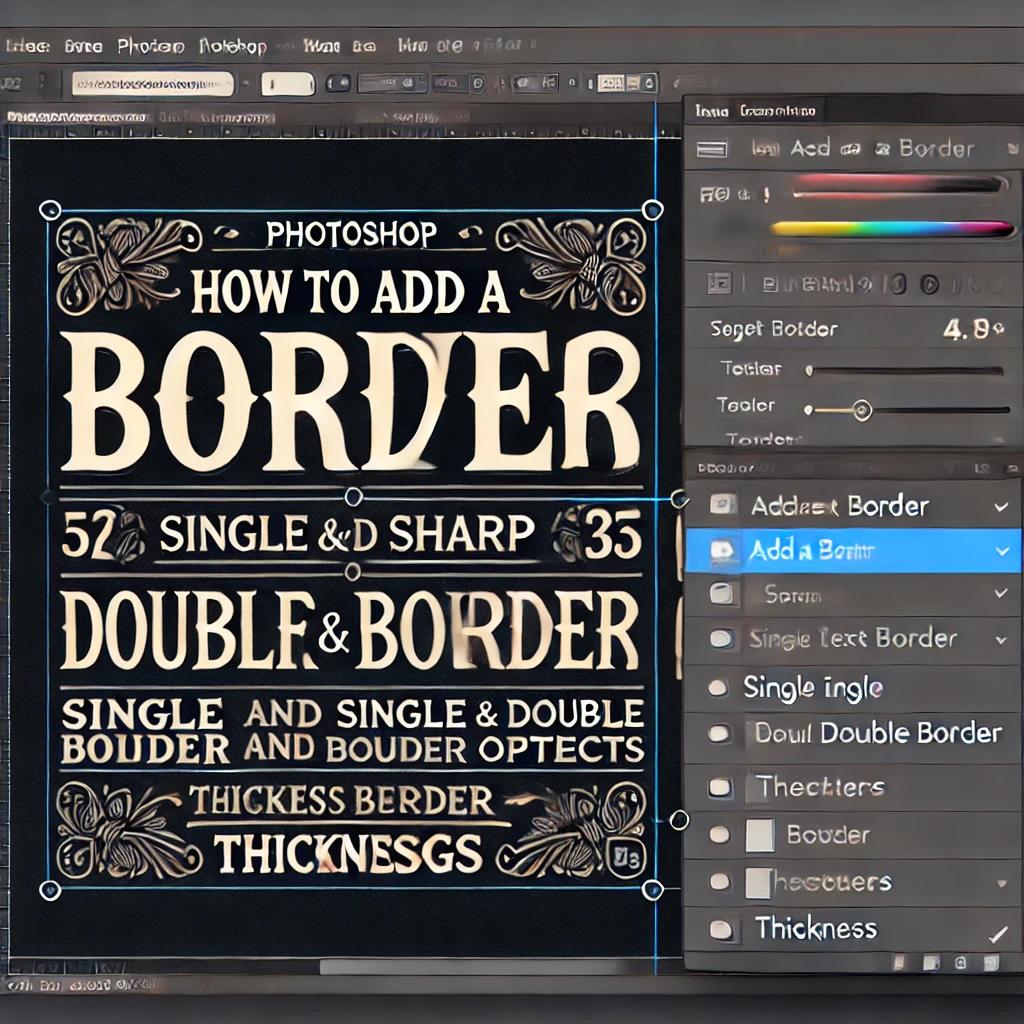Click the wide text field in the options bar
1024x1024 pixels.
click(x=152, y=84)
